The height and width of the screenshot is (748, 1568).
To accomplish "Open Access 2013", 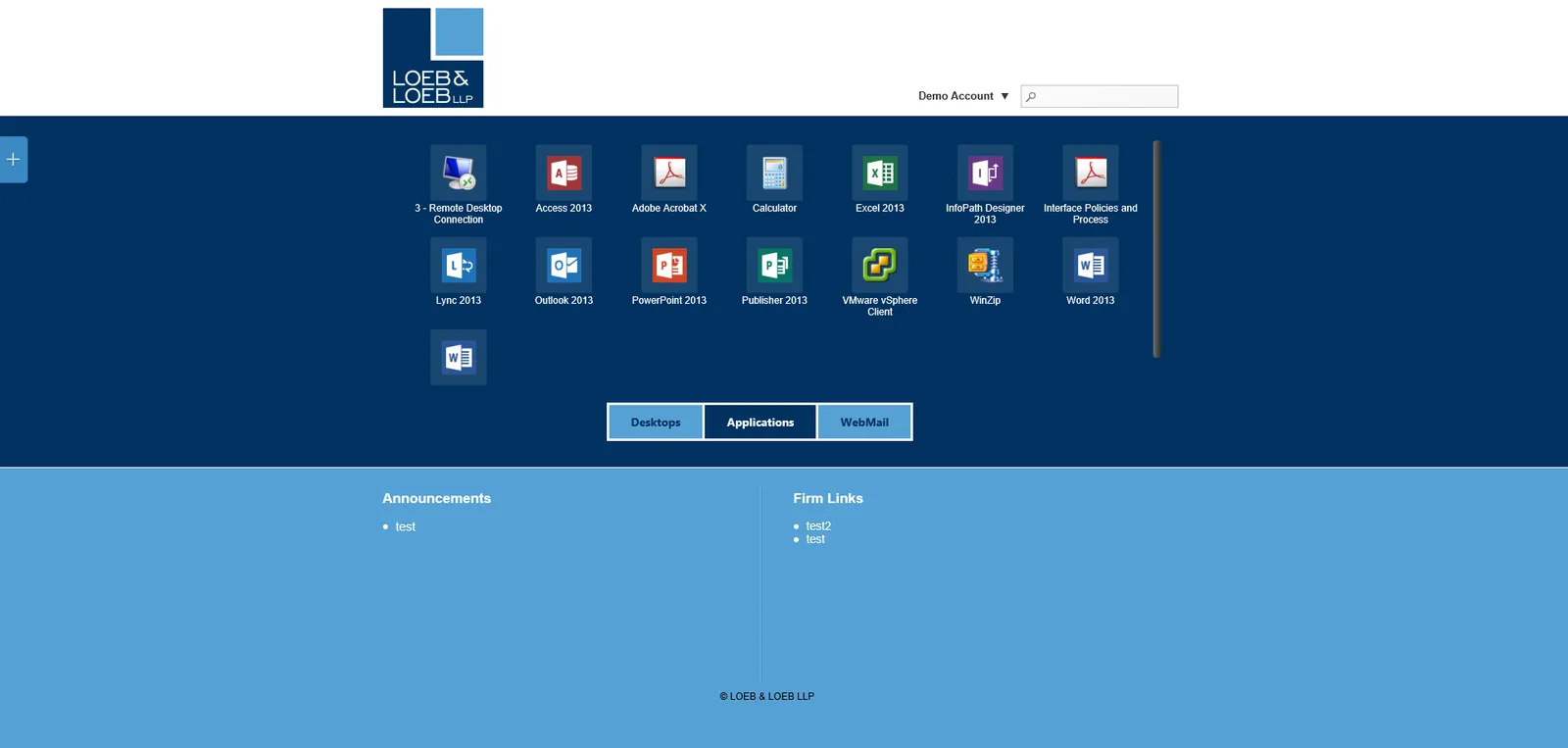I will [x=563, y=174].
